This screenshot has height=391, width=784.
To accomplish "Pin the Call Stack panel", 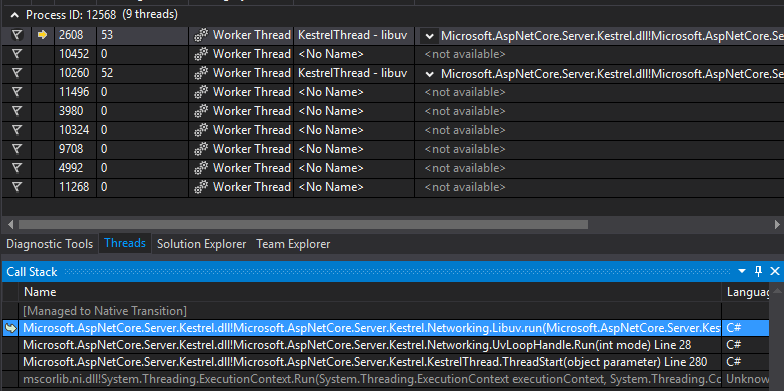I will point(758,271).
